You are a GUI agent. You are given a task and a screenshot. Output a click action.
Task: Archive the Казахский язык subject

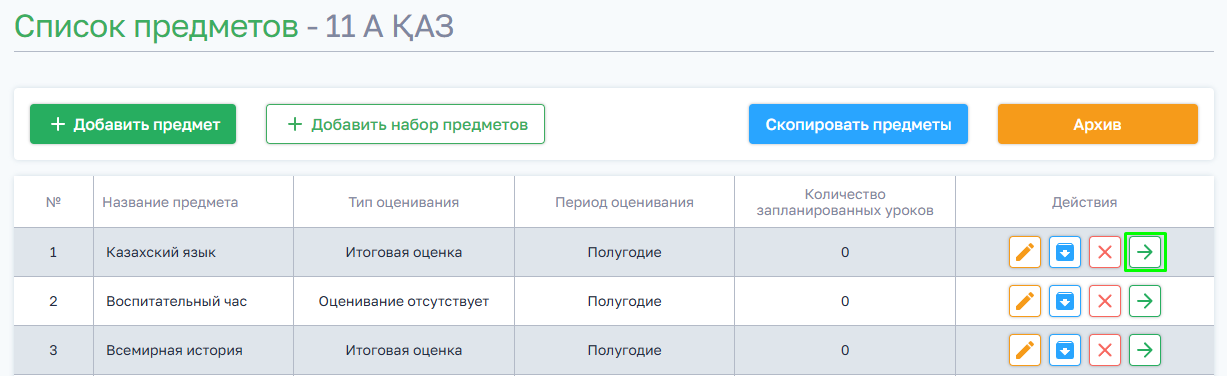(1065, 252)
